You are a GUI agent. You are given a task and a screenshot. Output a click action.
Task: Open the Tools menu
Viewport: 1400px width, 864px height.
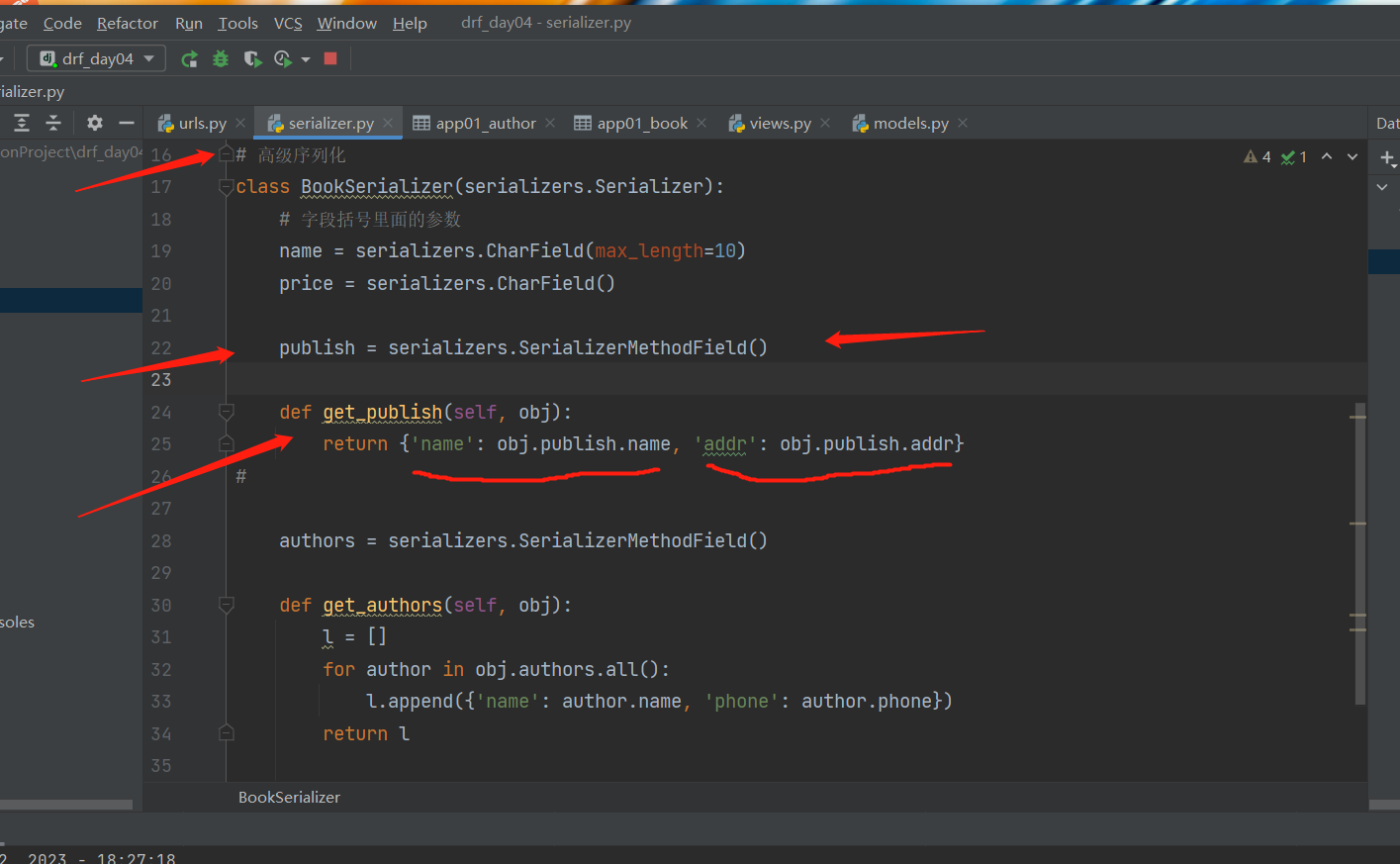(238, 23)
